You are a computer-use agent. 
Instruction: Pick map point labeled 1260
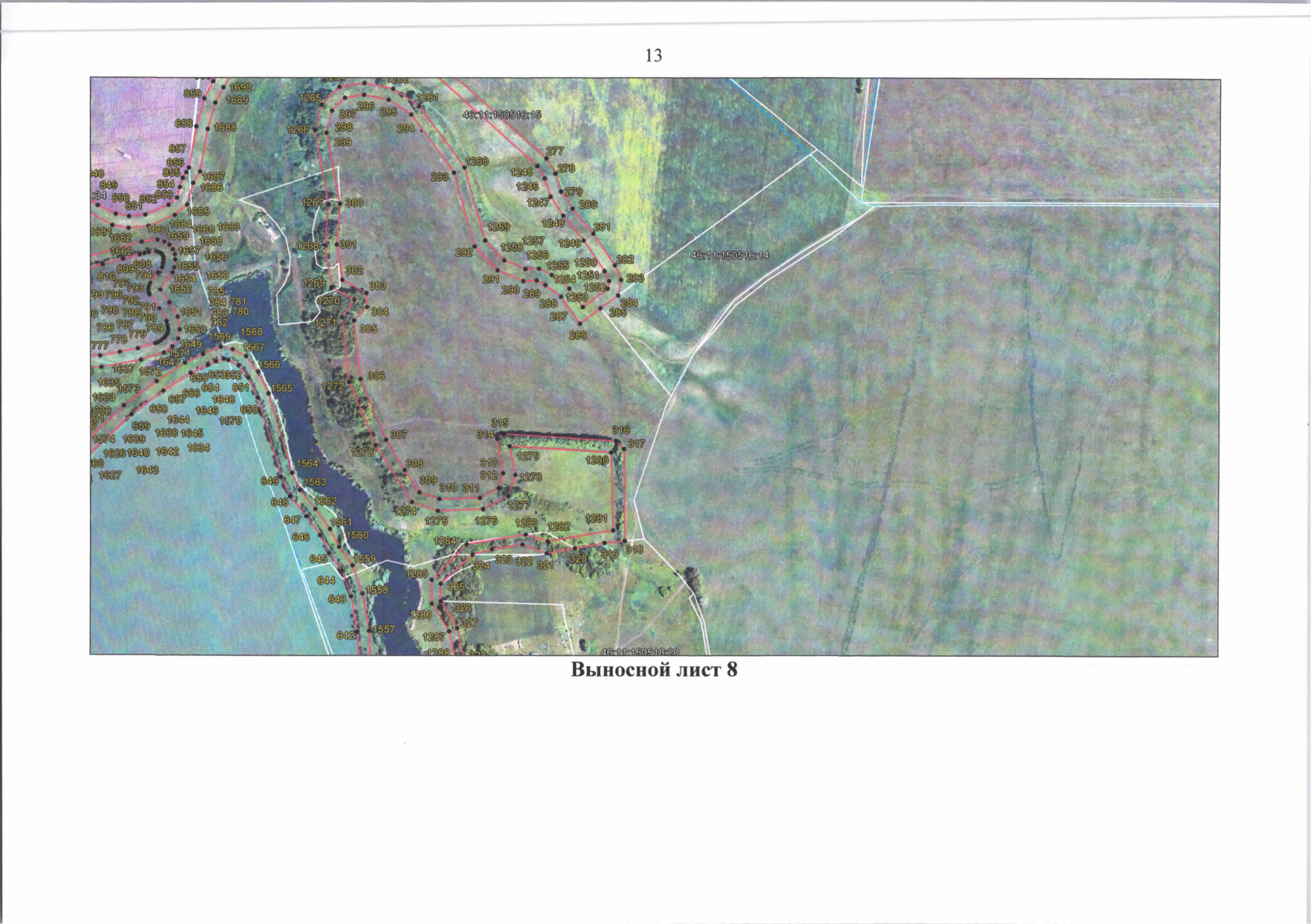point(477,162)
